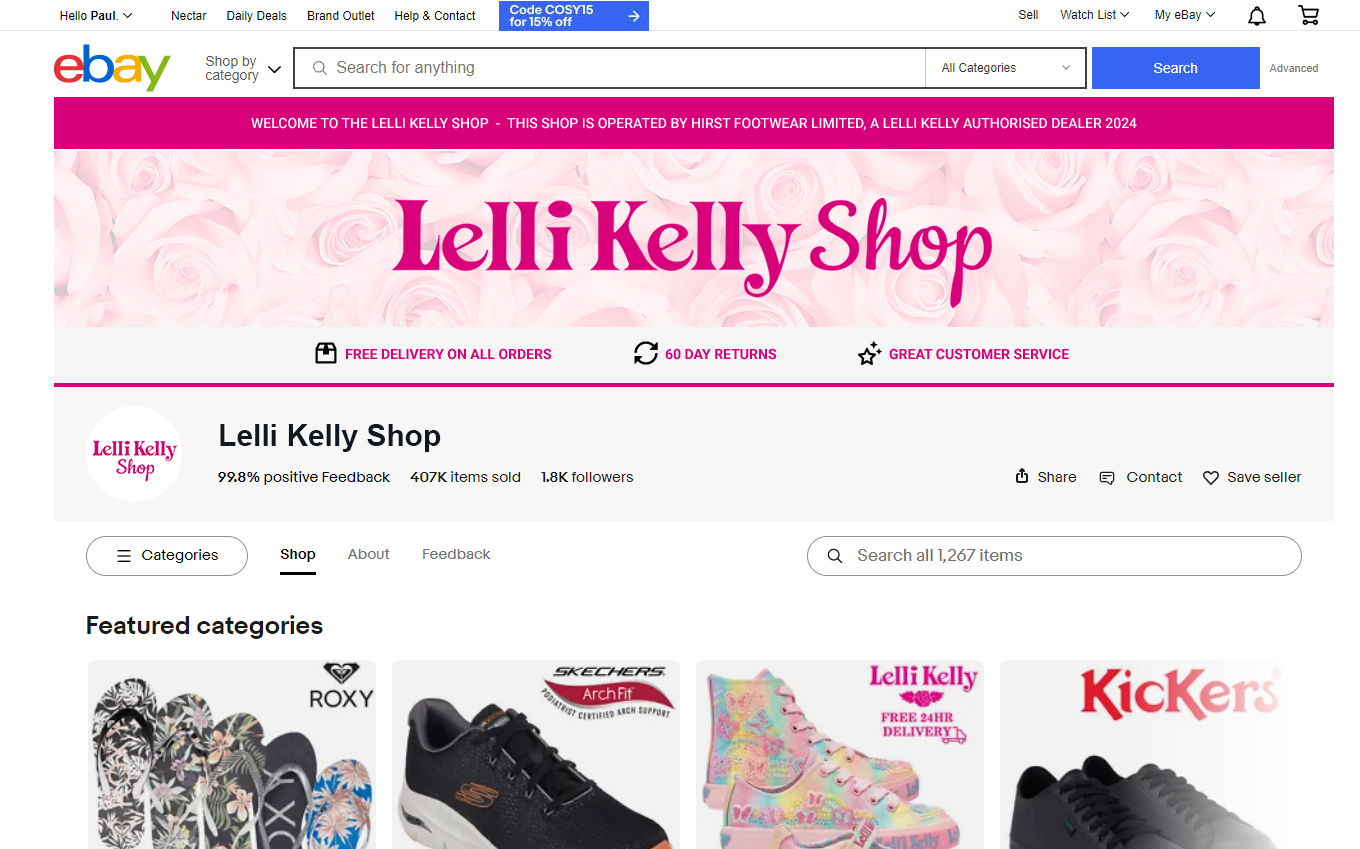The width and height of the screenshot is (1360, 849).
Task: Switch to the Feedback tab
Action: point(456,554)
